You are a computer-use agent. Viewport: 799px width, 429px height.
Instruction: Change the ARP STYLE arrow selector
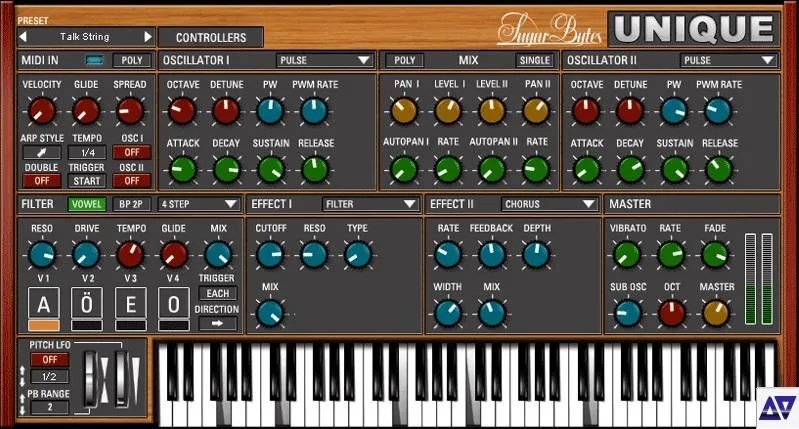tap(42, 152)
